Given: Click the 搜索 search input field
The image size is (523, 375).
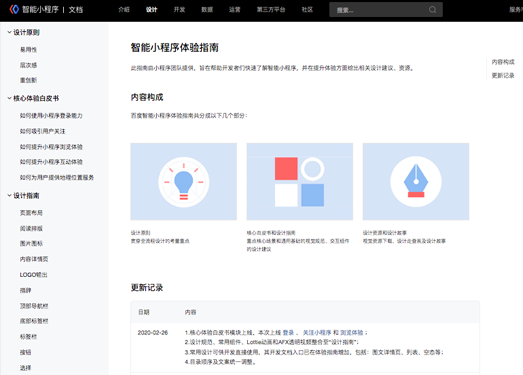Looking at the screenshot, I should (386, 10).
